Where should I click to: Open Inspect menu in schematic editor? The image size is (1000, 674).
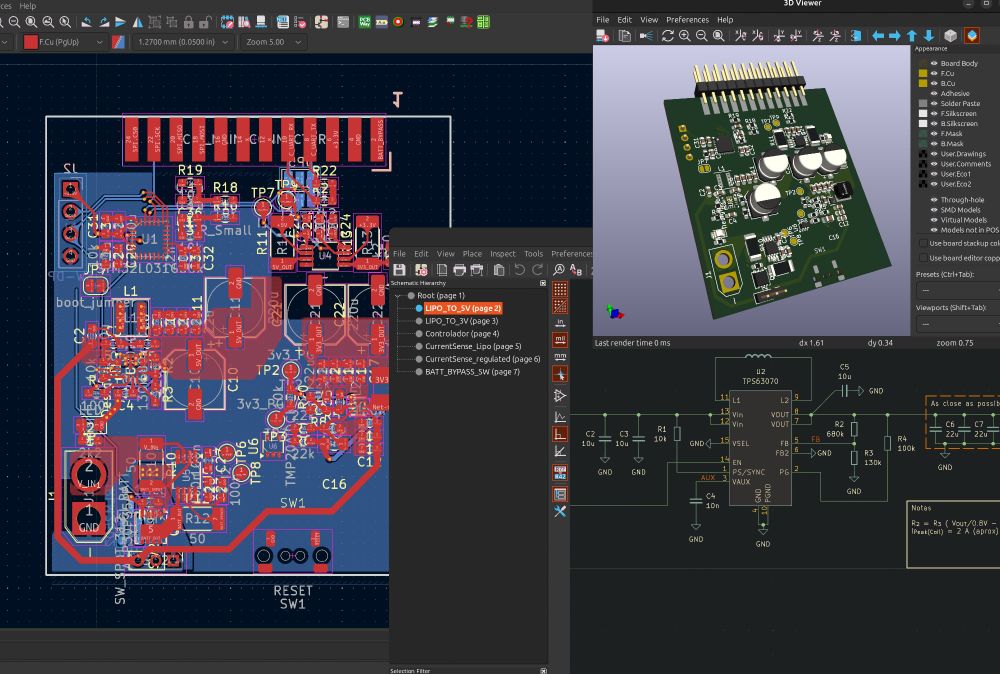(x=503, y=254)
